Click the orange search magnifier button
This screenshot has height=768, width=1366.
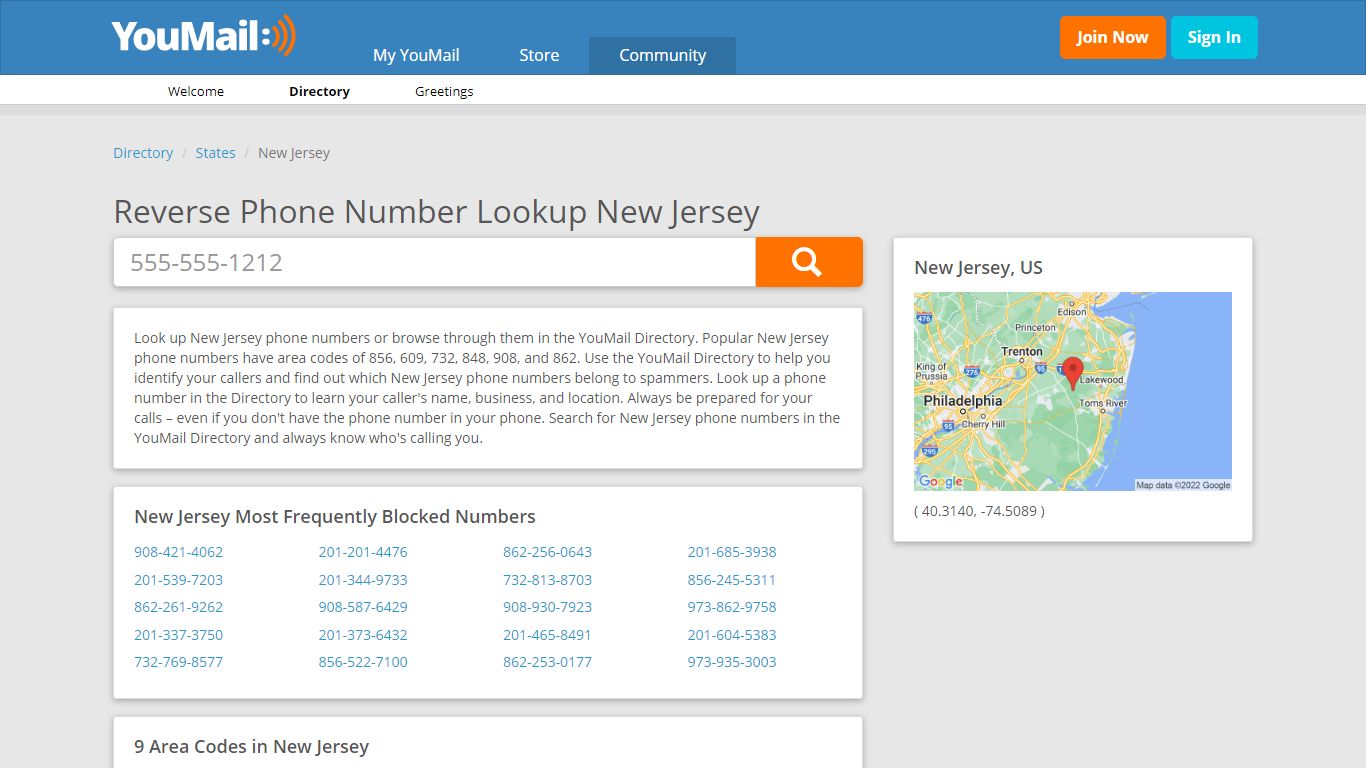[809, 262]
